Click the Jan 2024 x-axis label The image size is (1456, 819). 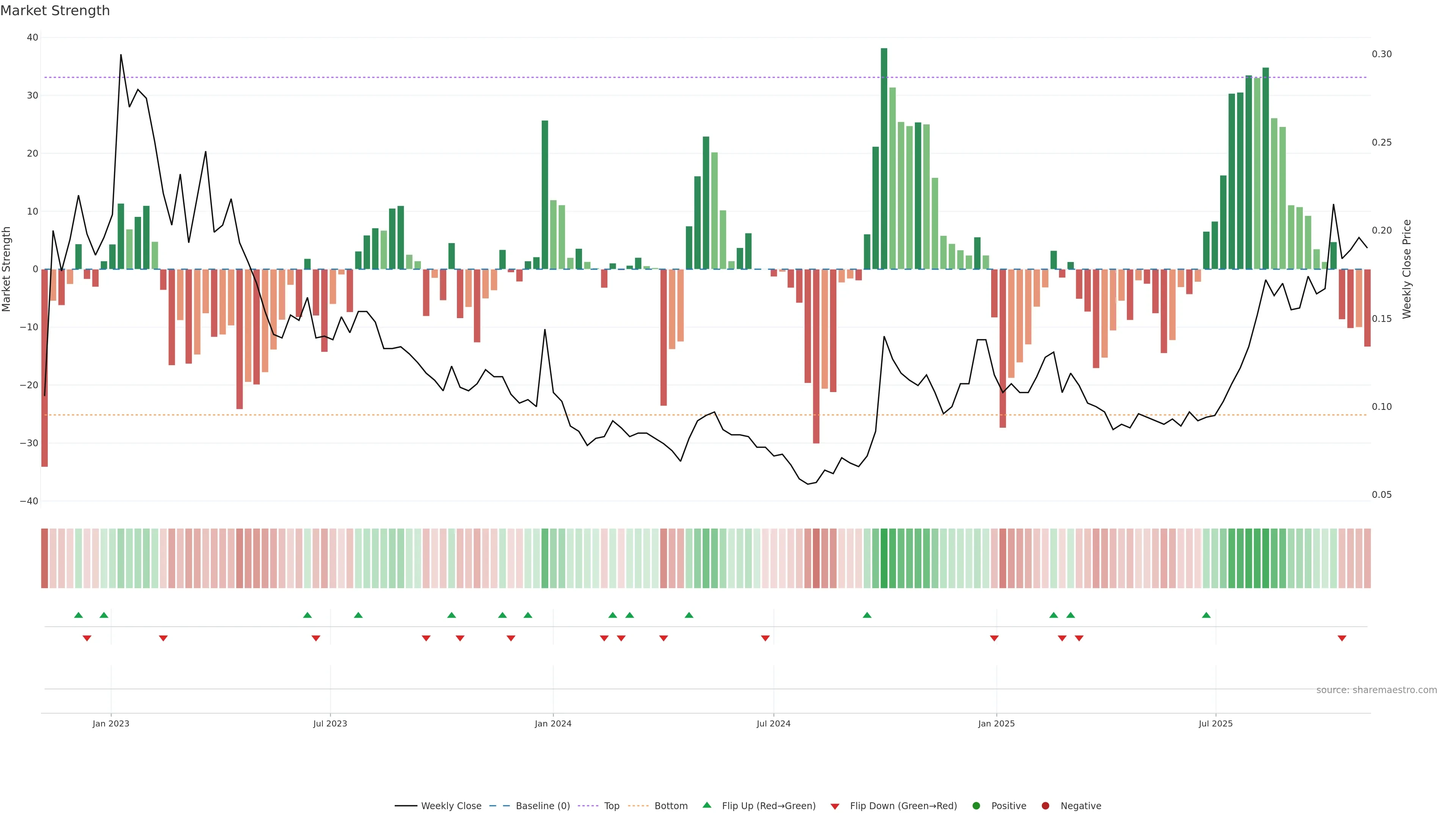click(553, 723)
